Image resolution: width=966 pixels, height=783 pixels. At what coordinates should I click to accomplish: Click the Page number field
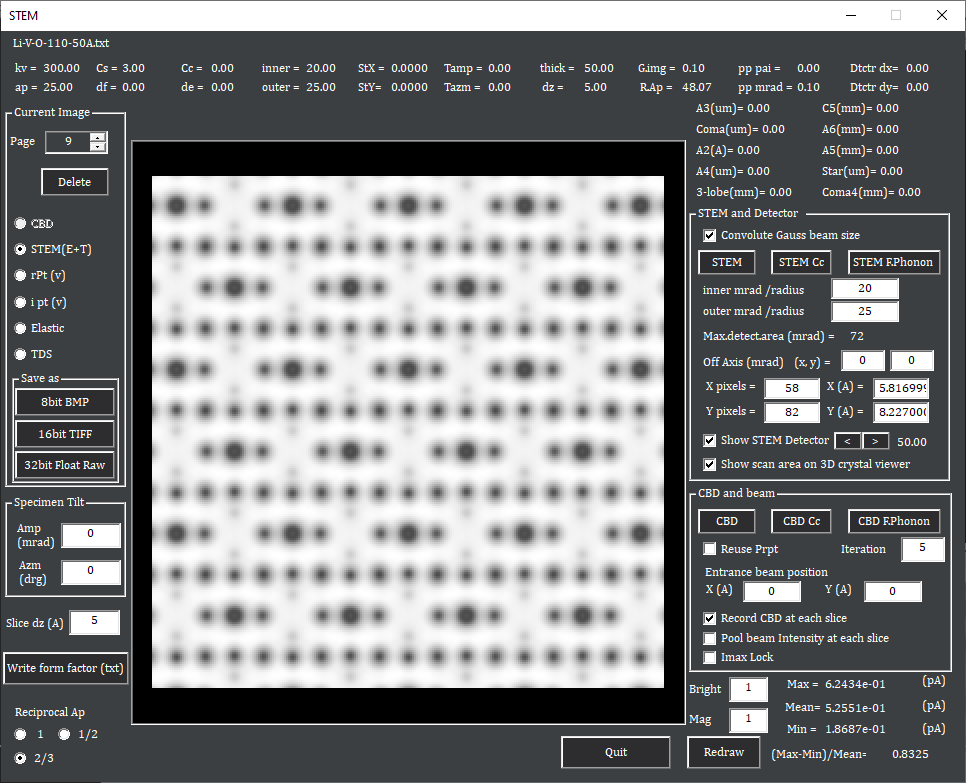pos(68,142)
